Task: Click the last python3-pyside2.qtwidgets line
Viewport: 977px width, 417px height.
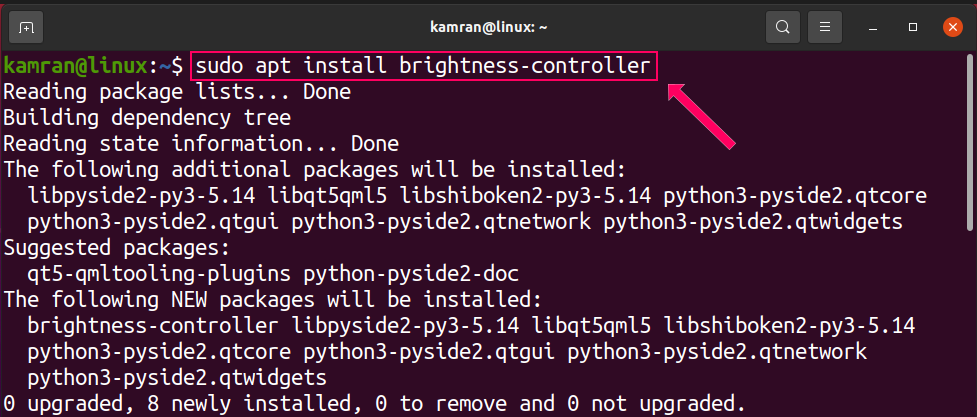Action: (177, 377)
